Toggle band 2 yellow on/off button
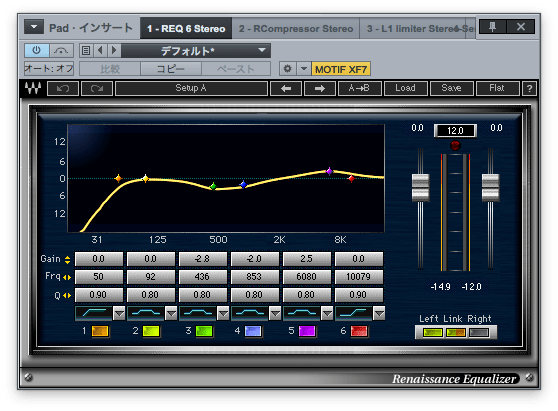Viewport: 558px width, 411px height. [151, 331]
